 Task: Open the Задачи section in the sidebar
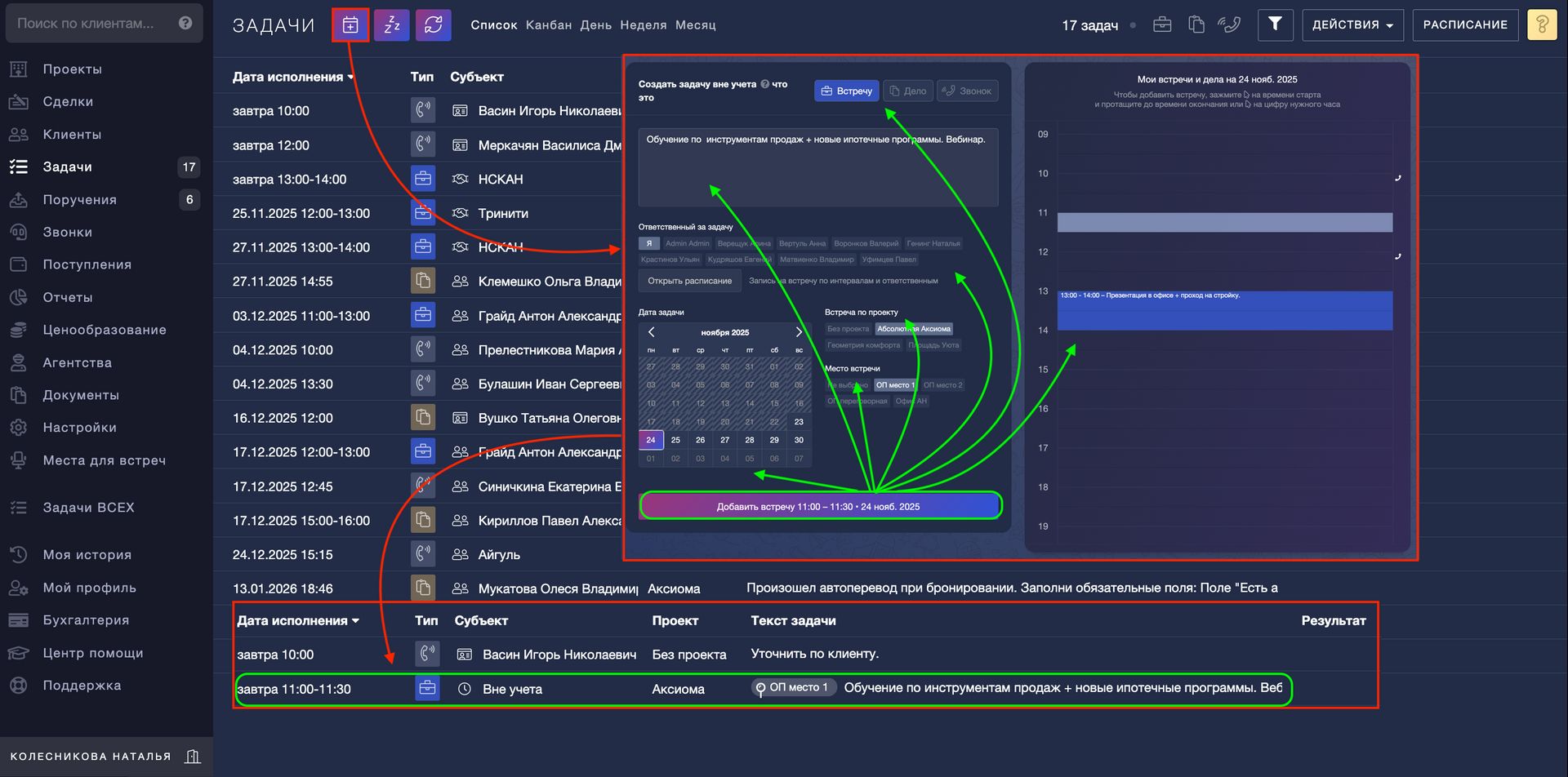pos(67,167)
